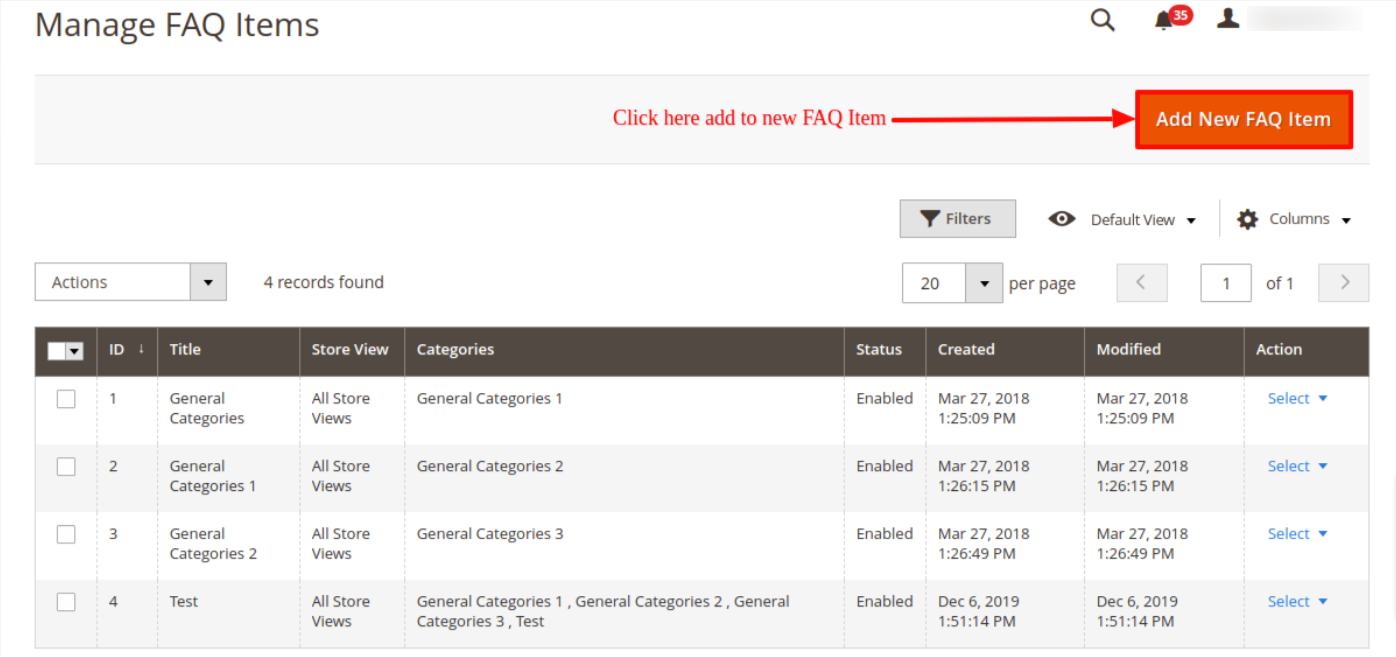1396x657 pixels.
Task: Open the notifications bell icon
Action: [x=1163, y=21]
